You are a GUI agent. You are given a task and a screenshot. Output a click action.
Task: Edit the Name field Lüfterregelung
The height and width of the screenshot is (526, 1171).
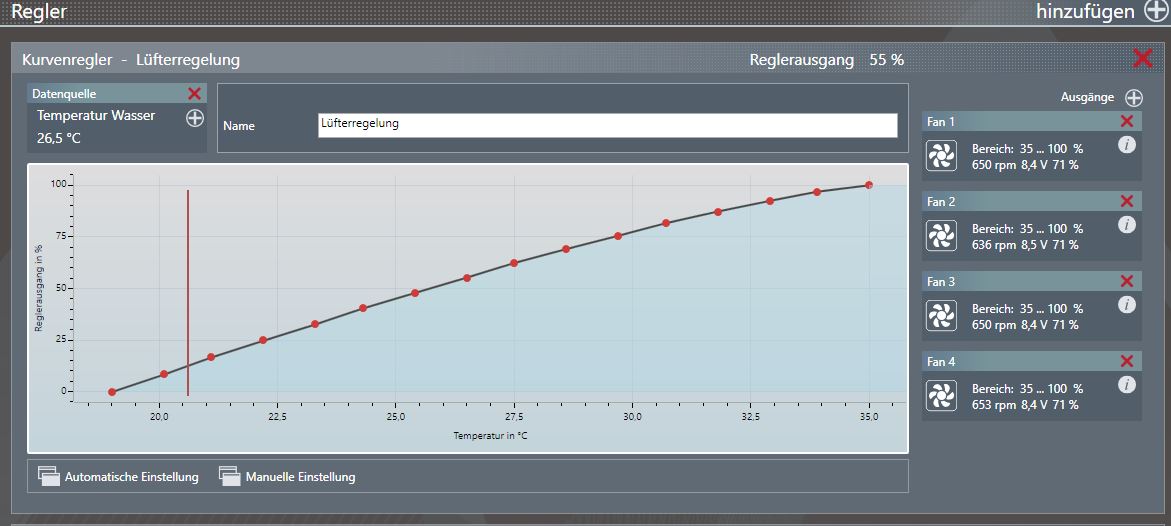(607, 126)
